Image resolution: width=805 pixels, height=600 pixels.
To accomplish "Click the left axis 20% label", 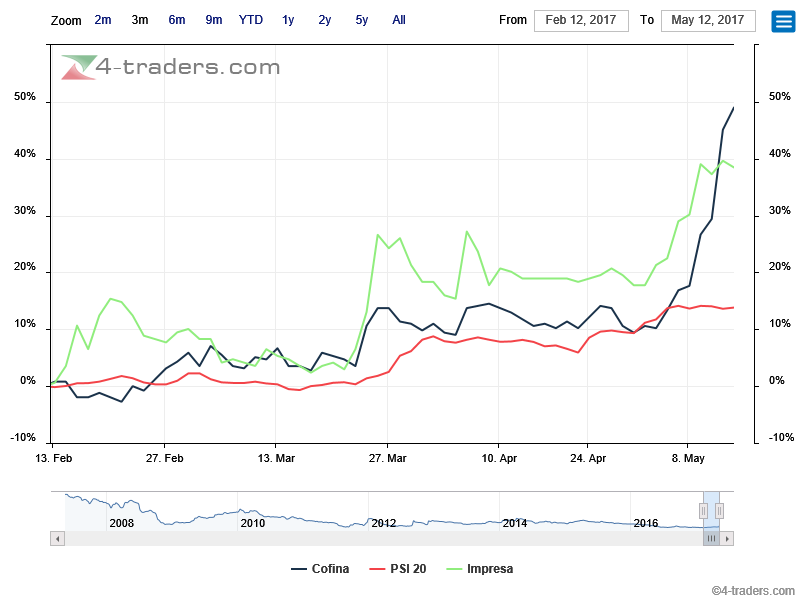I will click(x=25, y=267).
